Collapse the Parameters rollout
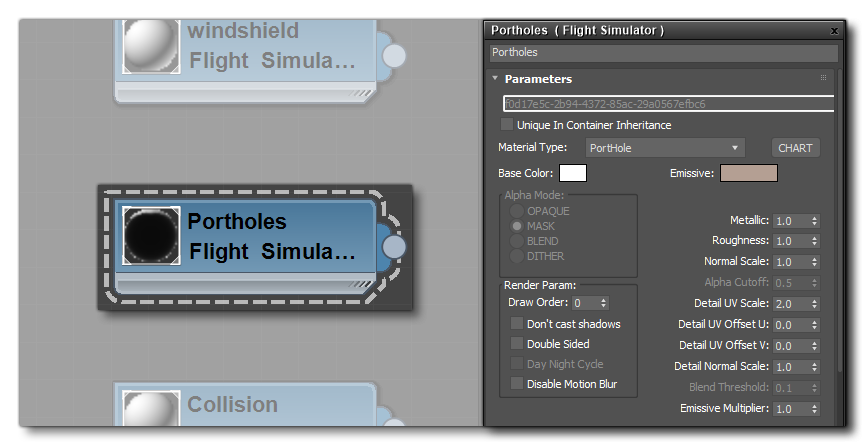The height and width of the screenshot is (446, 866). click(495, 78)
